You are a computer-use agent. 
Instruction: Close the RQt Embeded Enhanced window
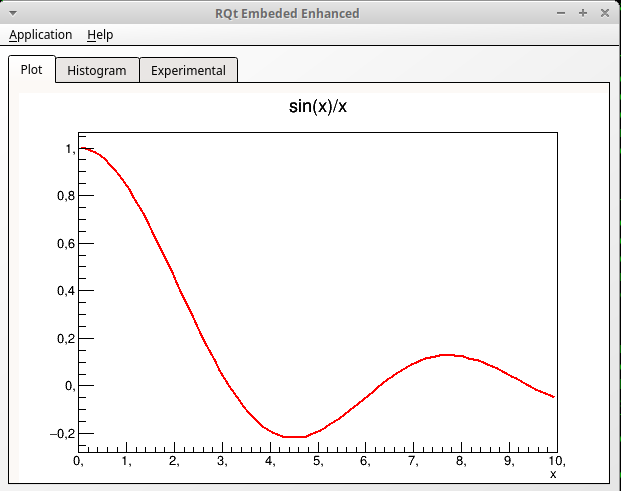[605, 13]
